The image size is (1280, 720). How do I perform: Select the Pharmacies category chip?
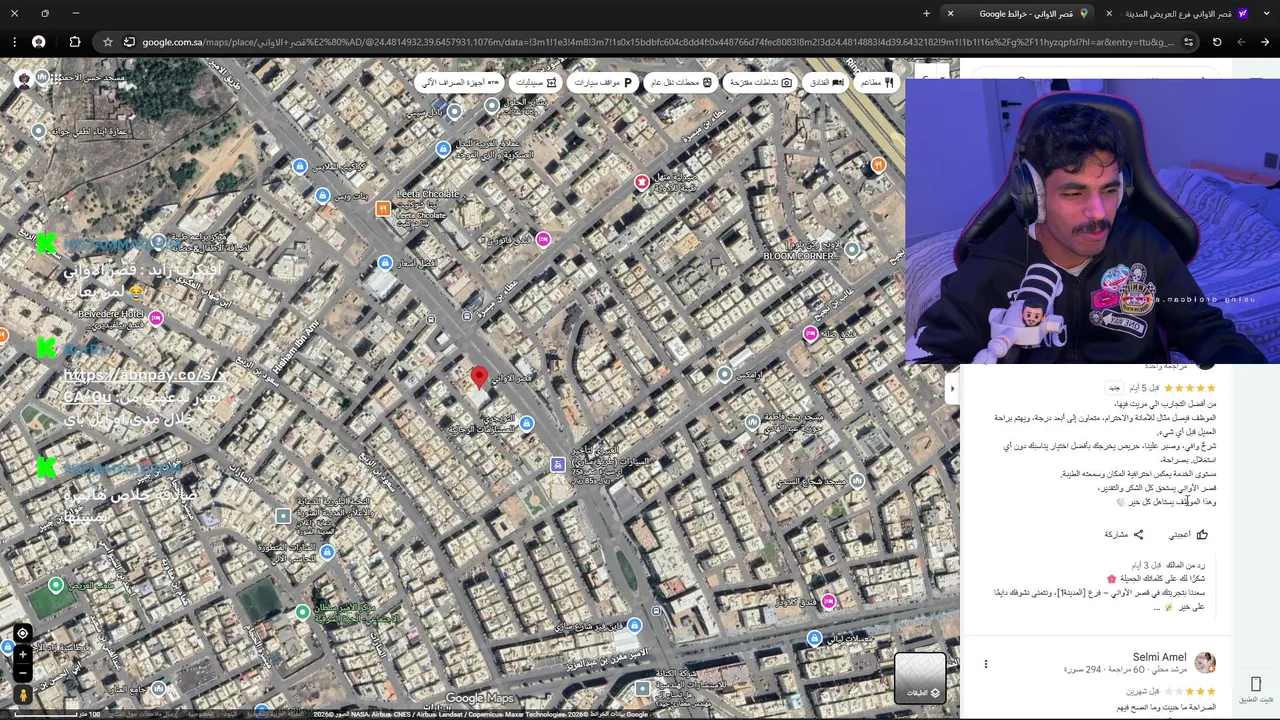pyautogui.click(x=535, y=82)
